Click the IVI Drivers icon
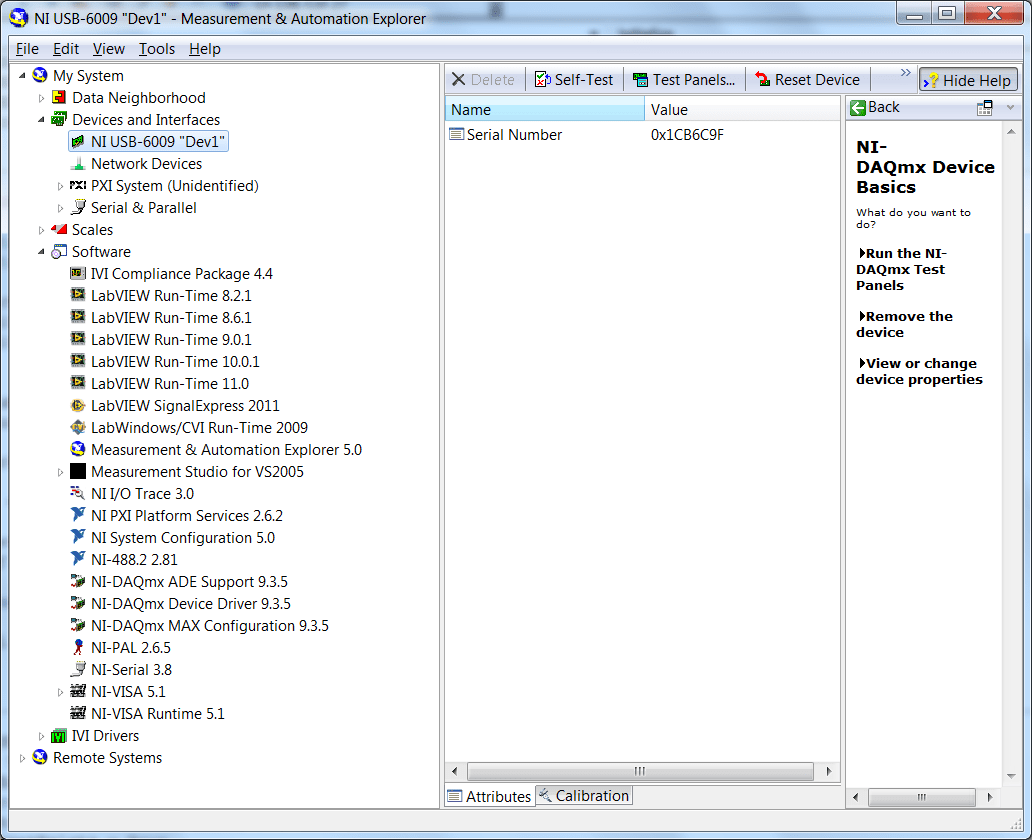Viewport: 1032px width, 840px height. (59, 736)
